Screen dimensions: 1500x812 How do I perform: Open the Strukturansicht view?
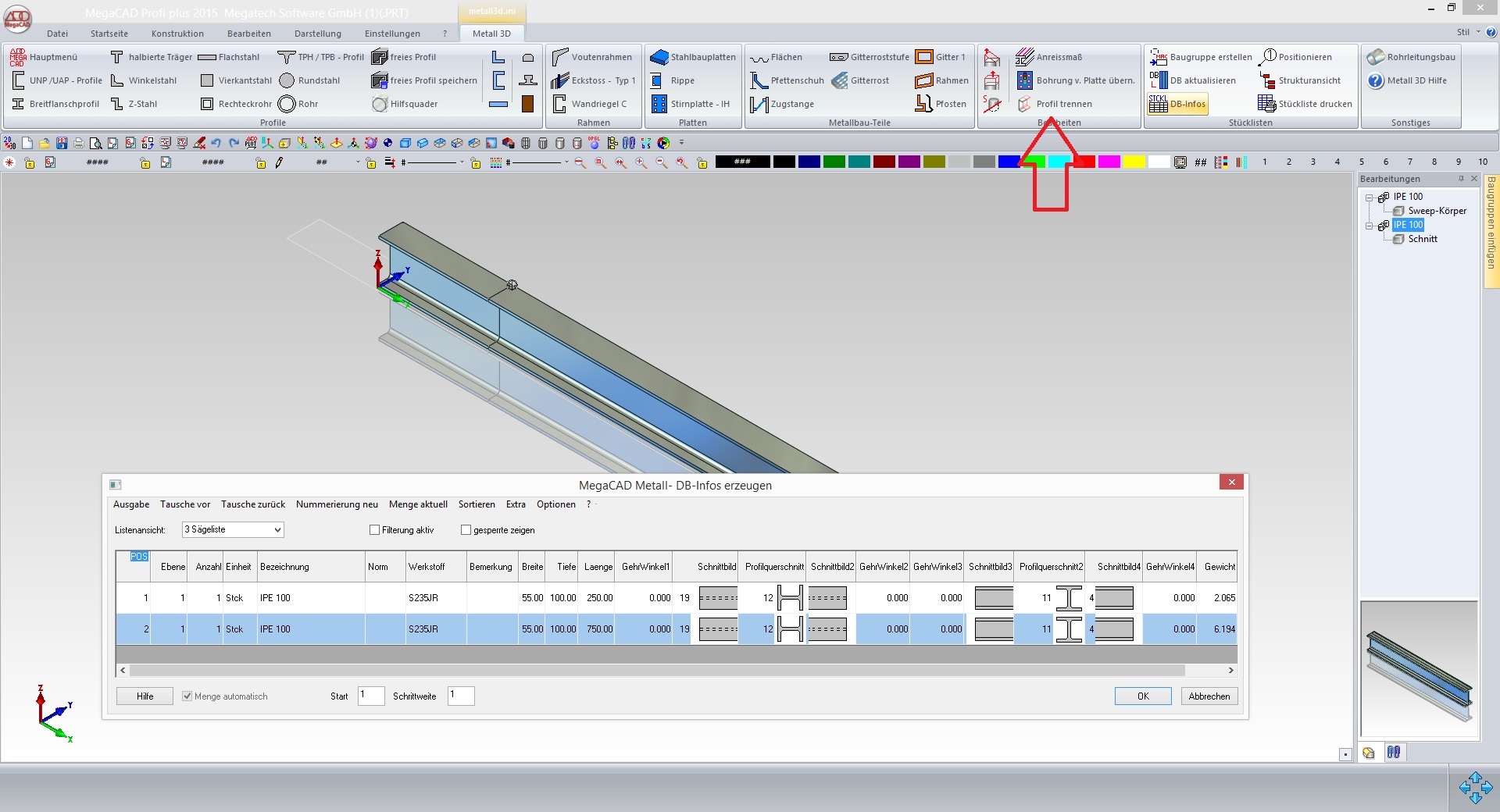pyautogui.click(x=1299, y=80)
